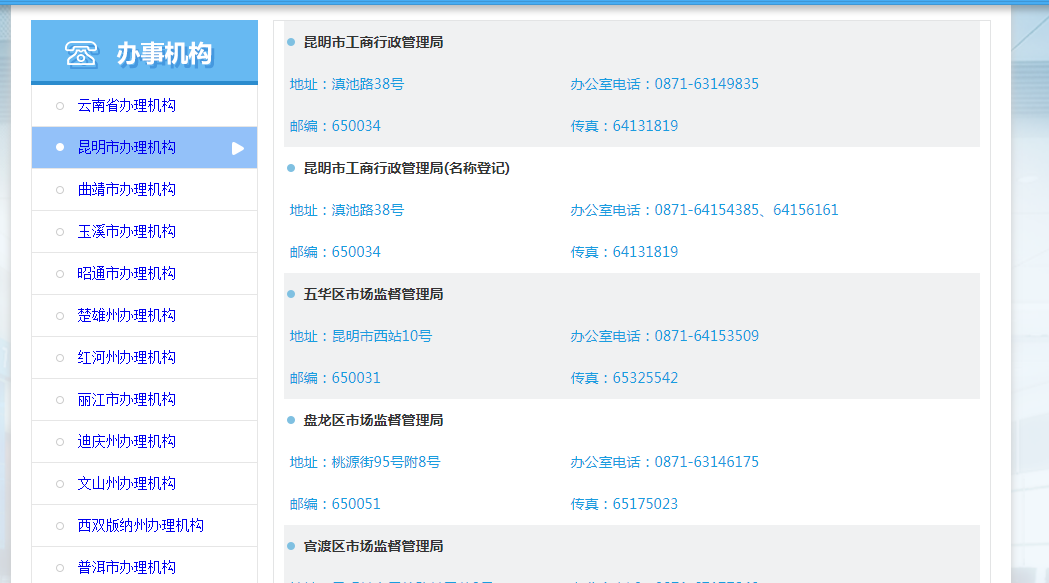Image resolution: width=1049 pixels, height=583 pixels.
Task: Click office phone 0871-64154385、64156161
Action: coord(746,210)
